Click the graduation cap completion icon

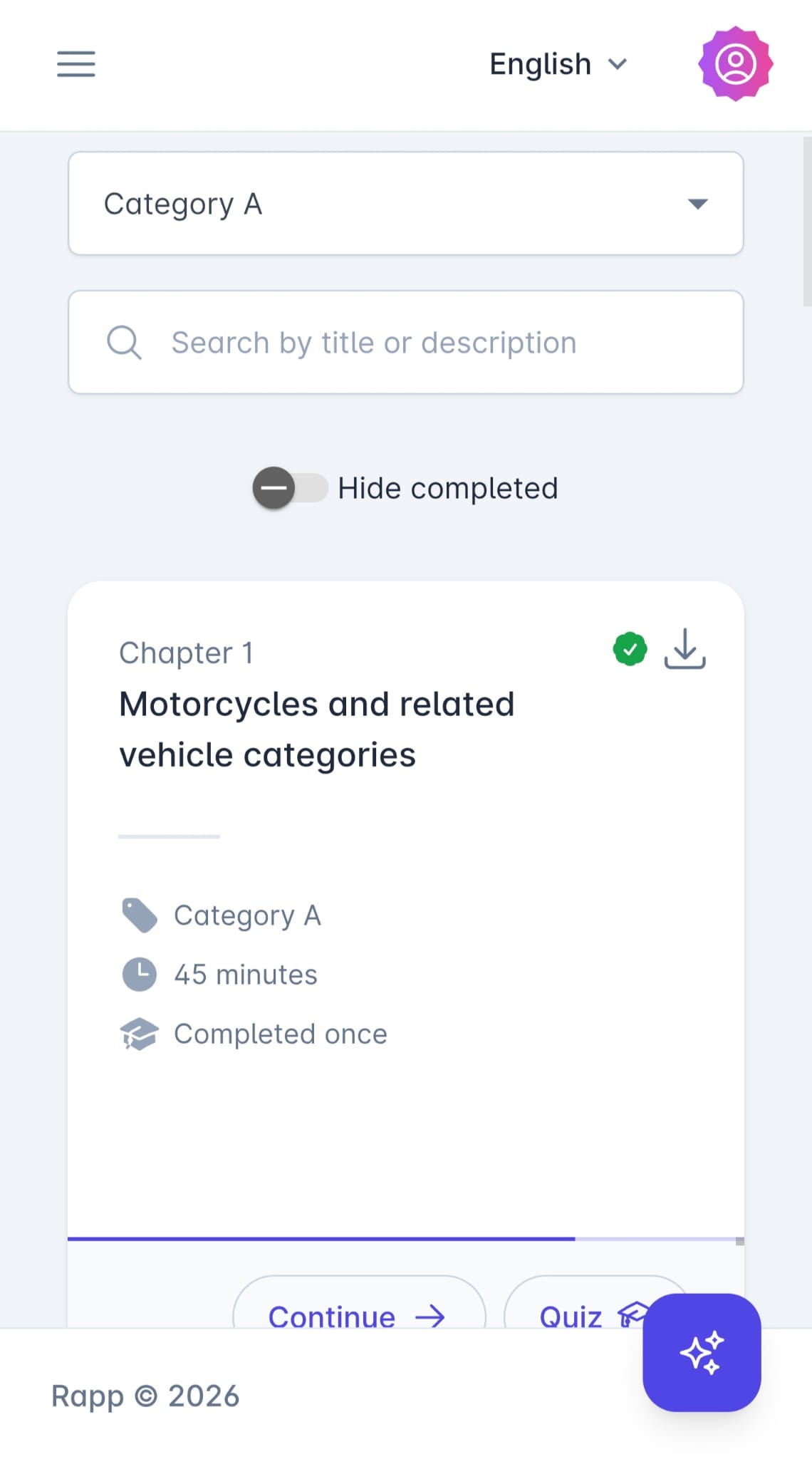pyautogui.click(x=140, y=1034)
